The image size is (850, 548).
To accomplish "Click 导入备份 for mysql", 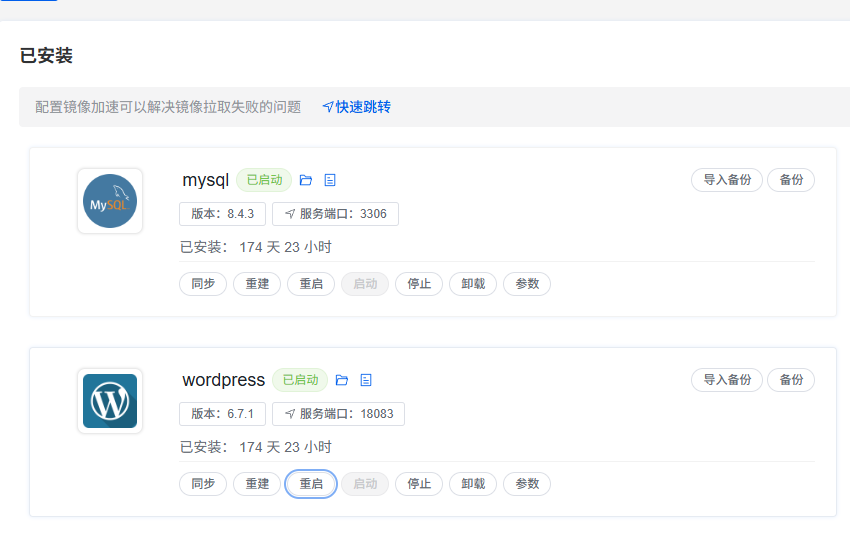I will pos(727,180).
